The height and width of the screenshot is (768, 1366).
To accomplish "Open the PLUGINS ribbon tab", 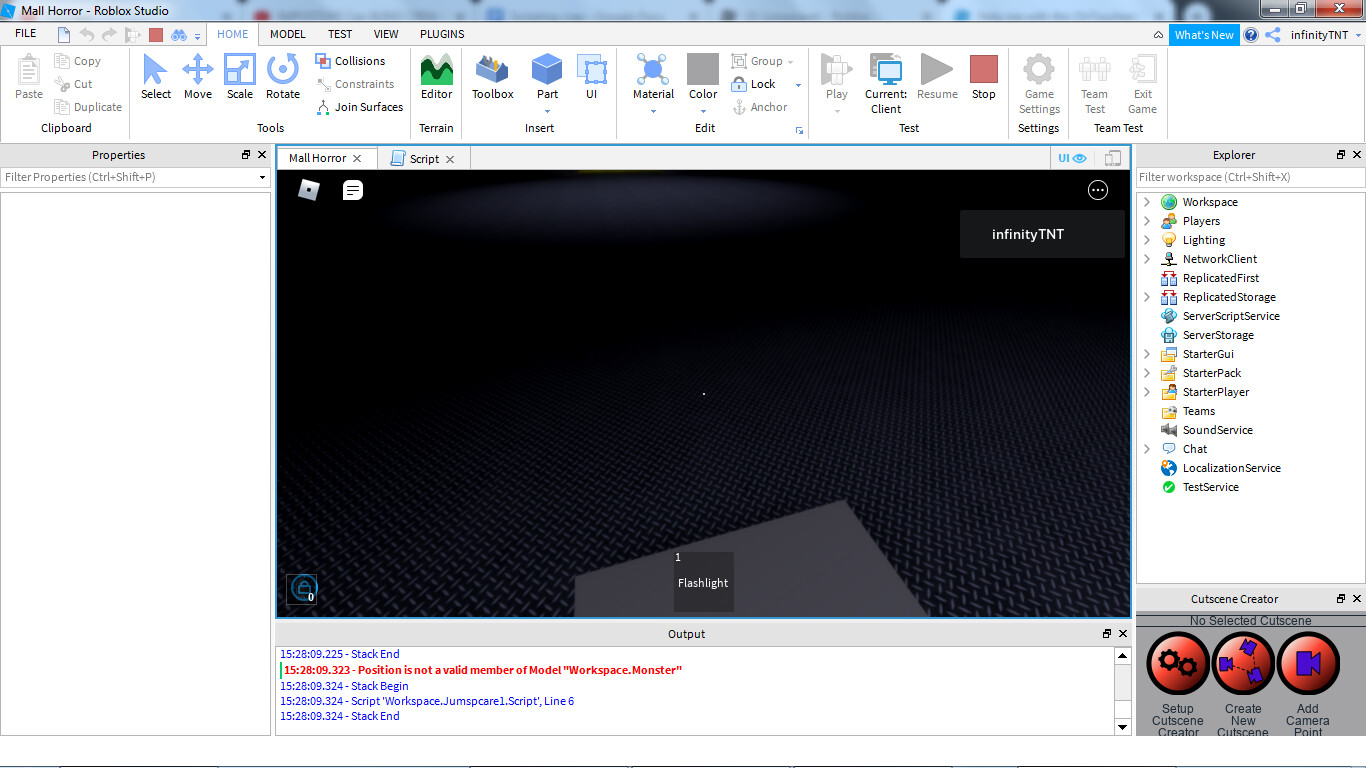I will [442, 34].
